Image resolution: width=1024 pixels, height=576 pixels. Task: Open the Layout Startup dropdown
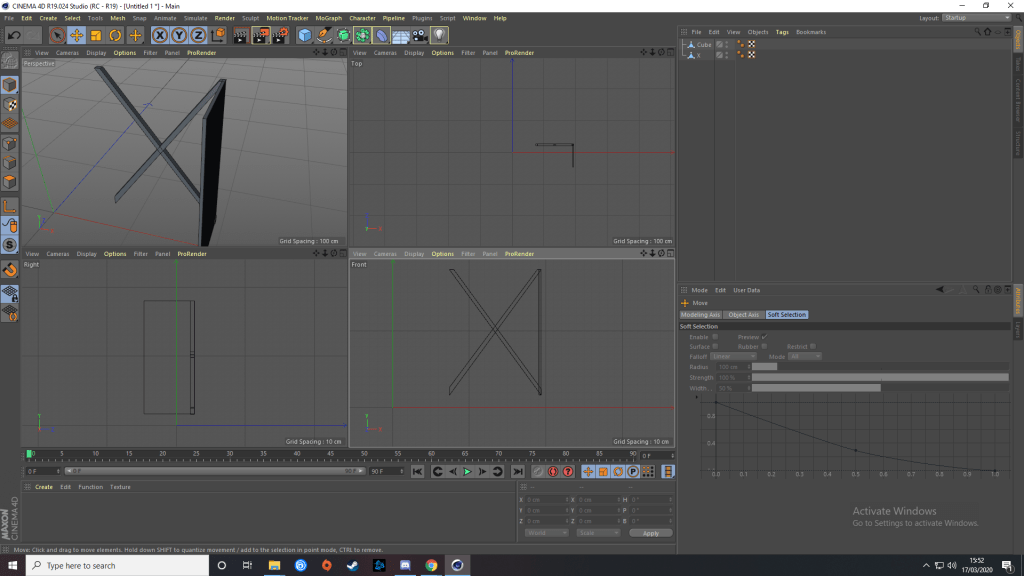[x=977, y=18]
